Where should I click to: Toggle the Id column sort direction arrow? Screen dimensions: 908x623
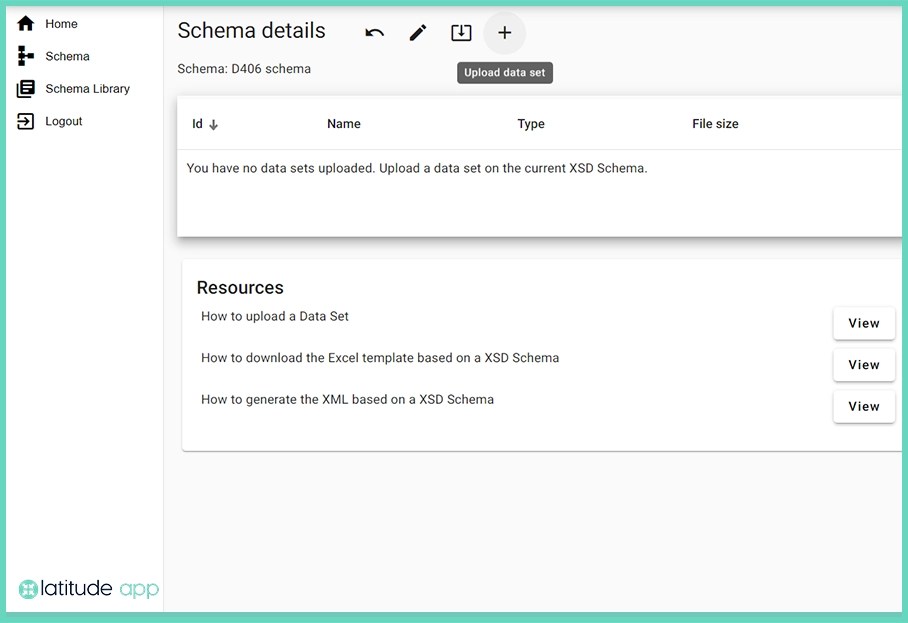coord(213,124)
